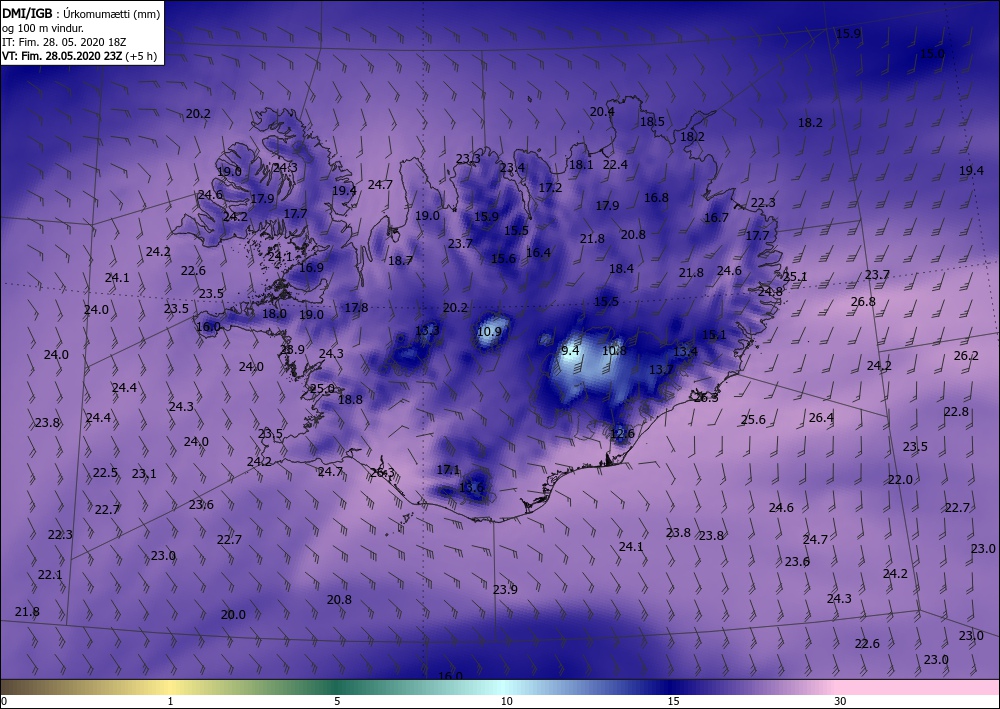Select the value label "22.4"
Screen dimensions: 1000x709
pyautogui.click(x=615, y=164)
